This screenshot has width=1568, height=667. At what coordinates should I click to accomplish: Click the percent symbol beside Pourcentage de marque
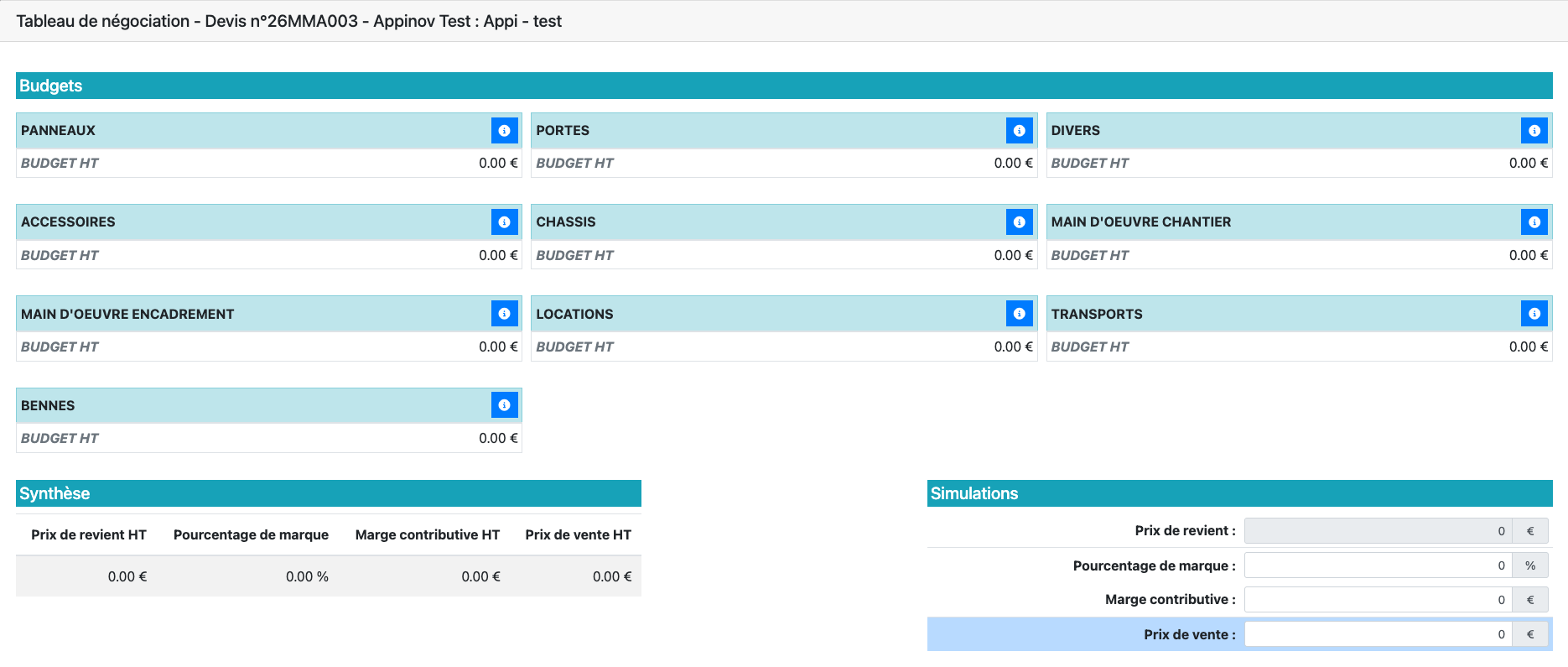[1530, 565]
